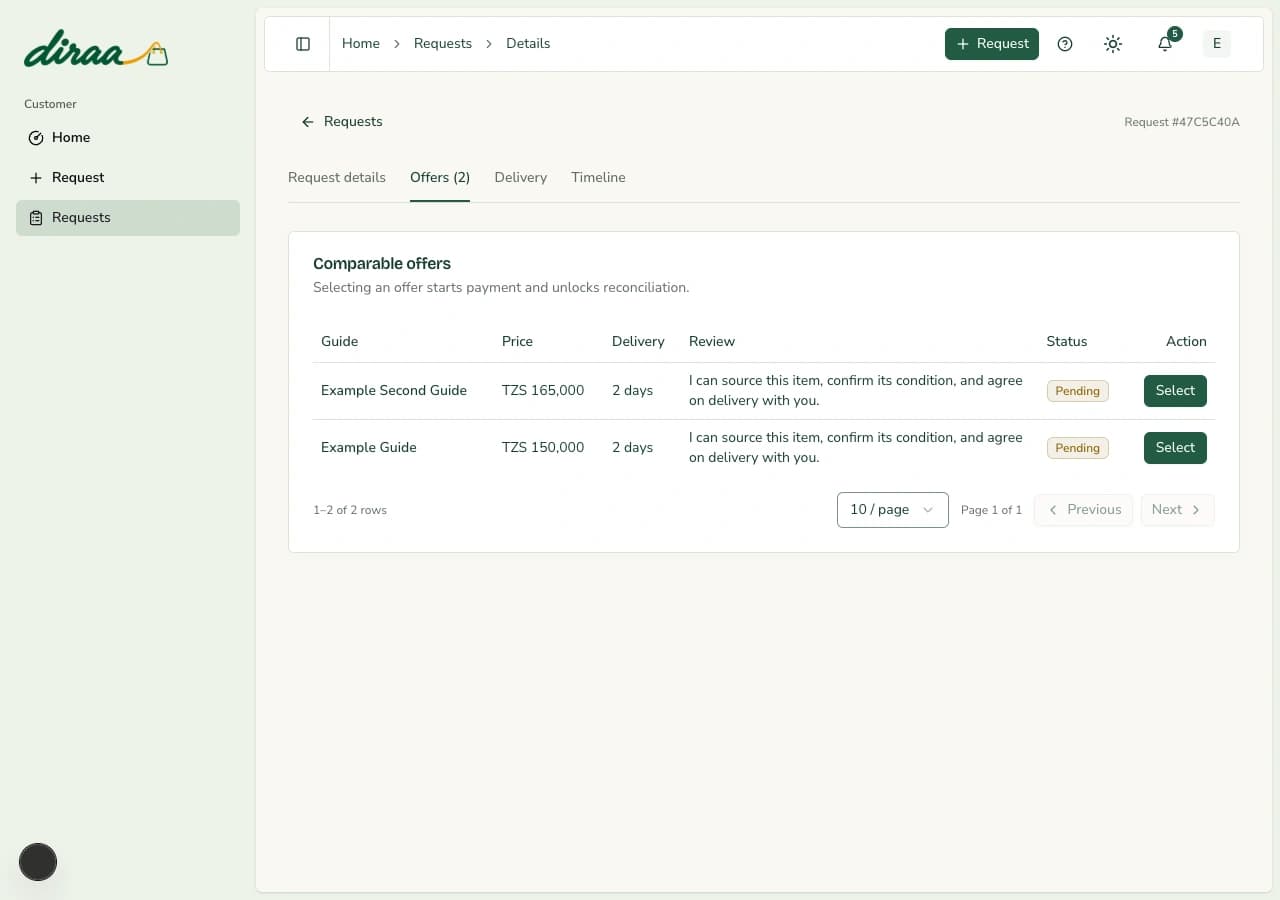Go to Home in the sidebar

click(128, 138)
